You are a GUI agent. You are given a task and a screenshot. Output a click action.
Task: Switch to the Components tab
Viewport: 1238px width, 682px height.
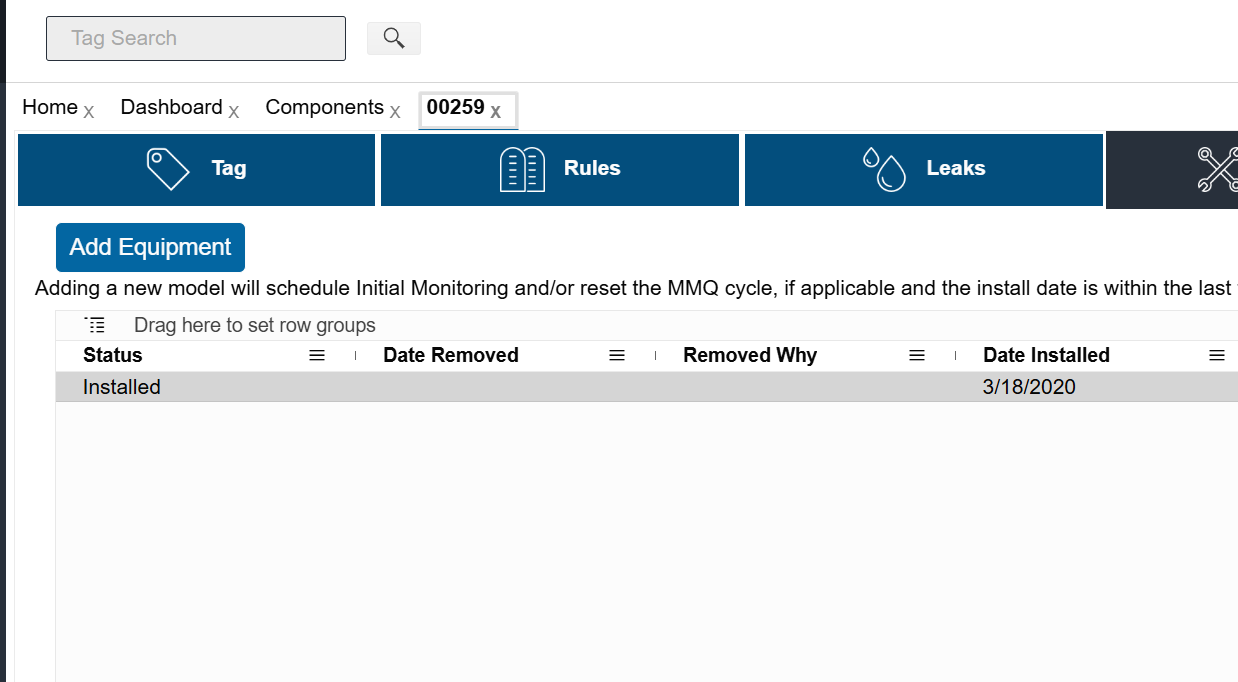coord(325,107)
